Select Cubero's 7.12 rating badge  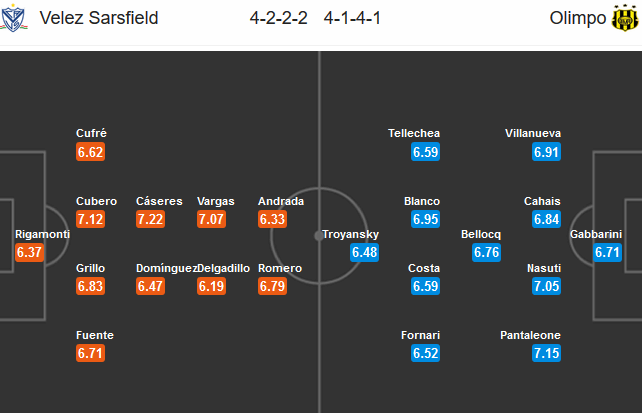tap(90, 219)
